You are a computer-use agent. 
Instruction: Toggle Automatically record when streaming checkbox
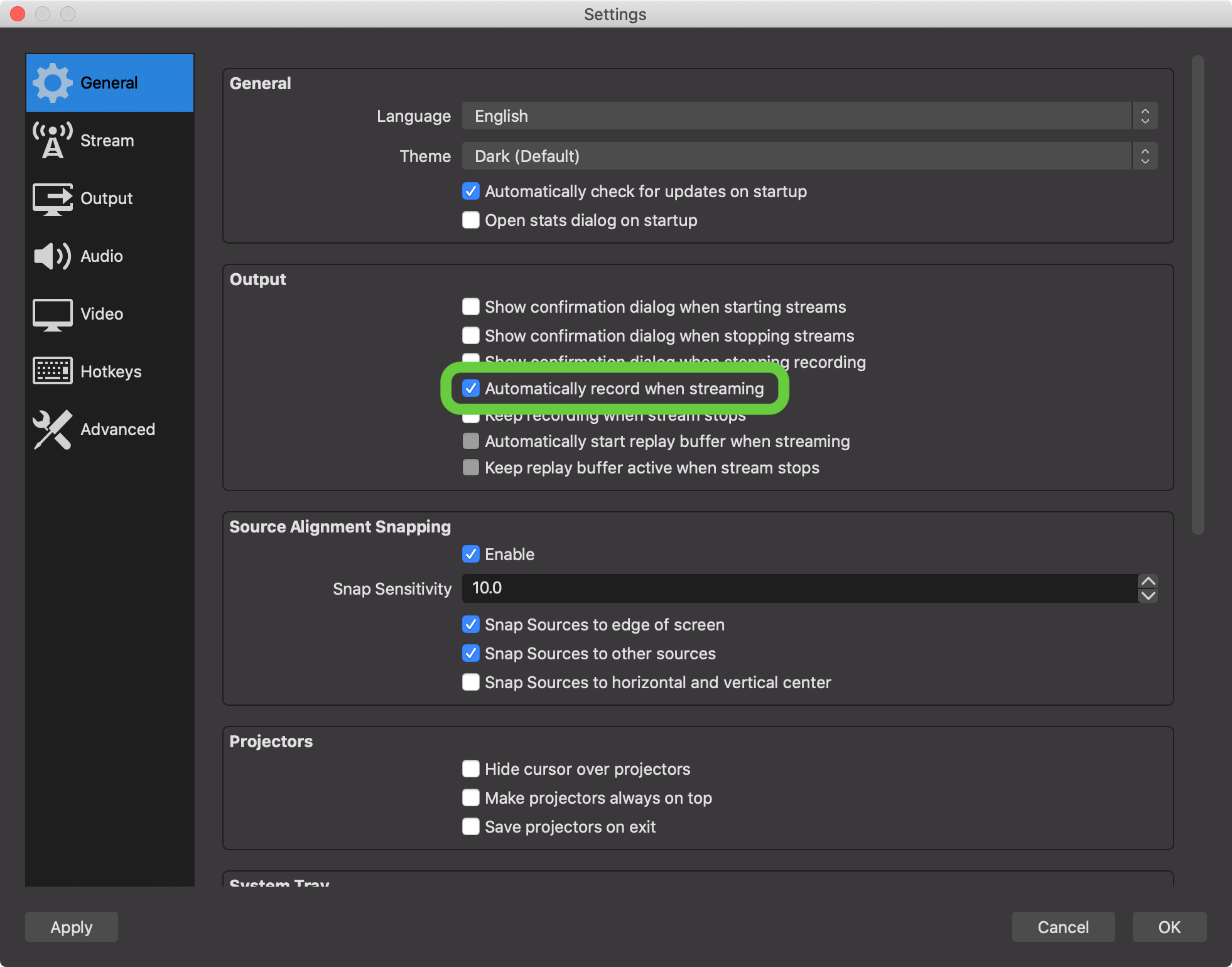(470, 389)
